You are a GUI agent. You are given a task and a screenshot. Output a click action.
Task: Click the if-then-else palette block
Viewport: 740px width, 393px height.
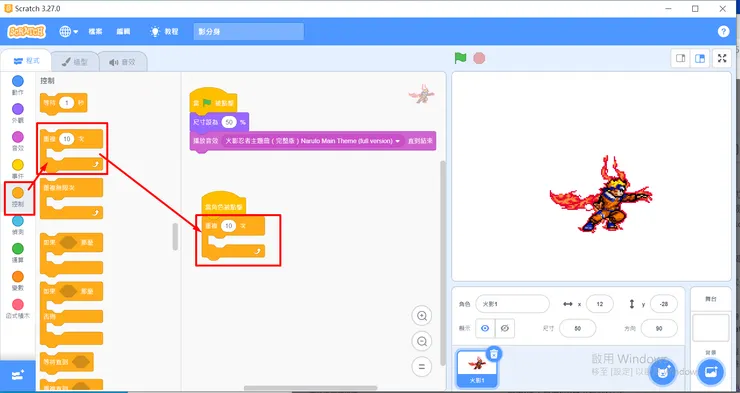71,313
